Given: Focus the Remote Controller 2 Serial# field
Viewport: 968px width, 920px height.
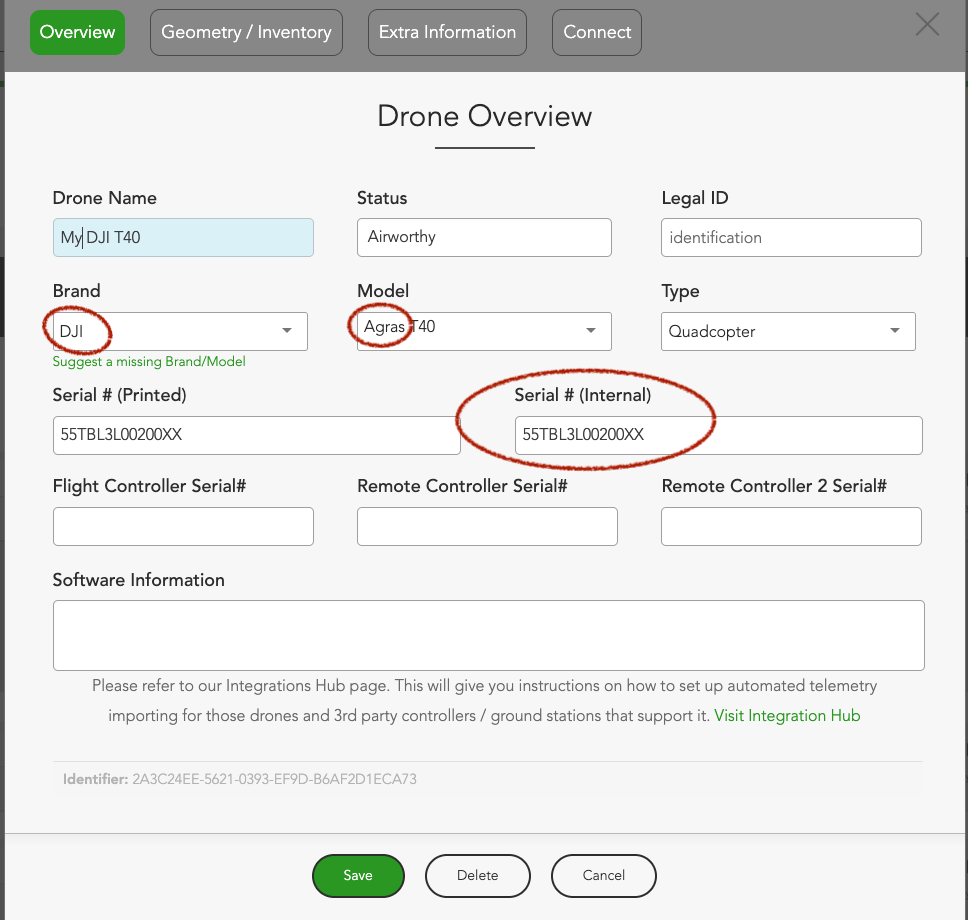Looking at the screenshot, I should (x=791, y=527).
